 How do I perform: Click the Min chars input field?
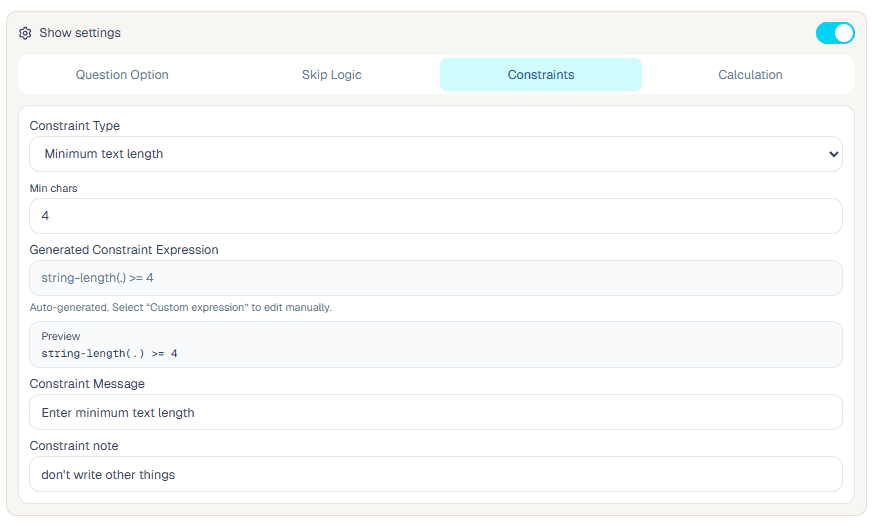(x=436, y=216)
